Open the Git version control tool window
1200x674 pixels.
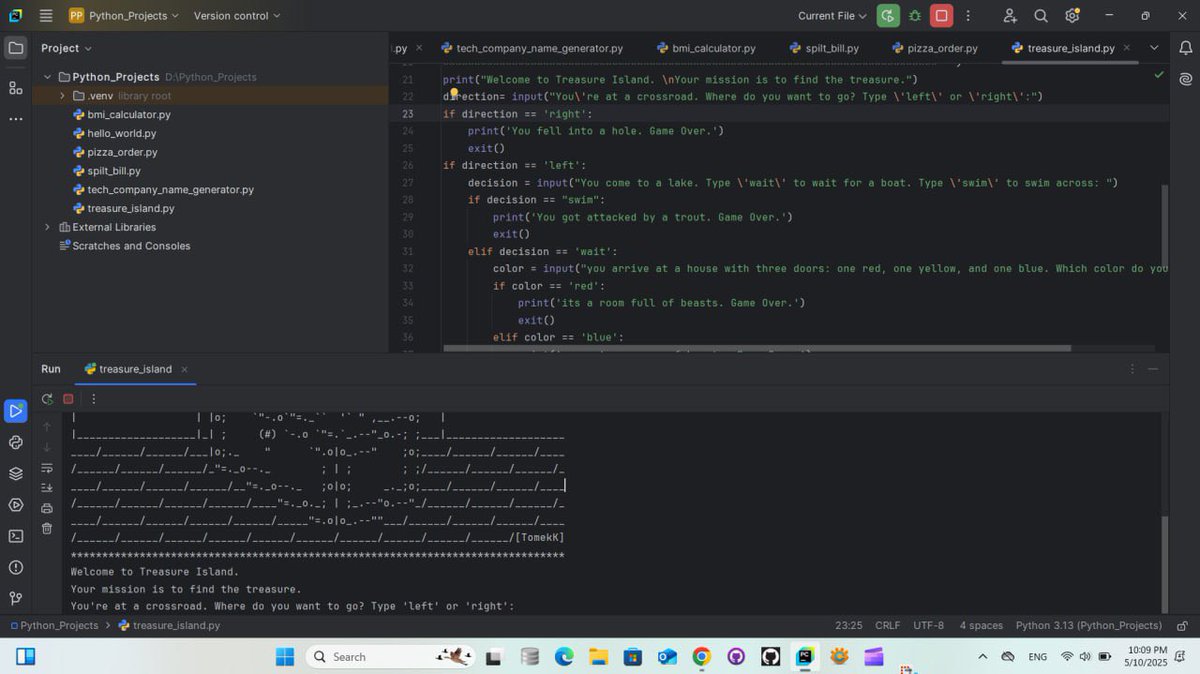coord(15,598)
